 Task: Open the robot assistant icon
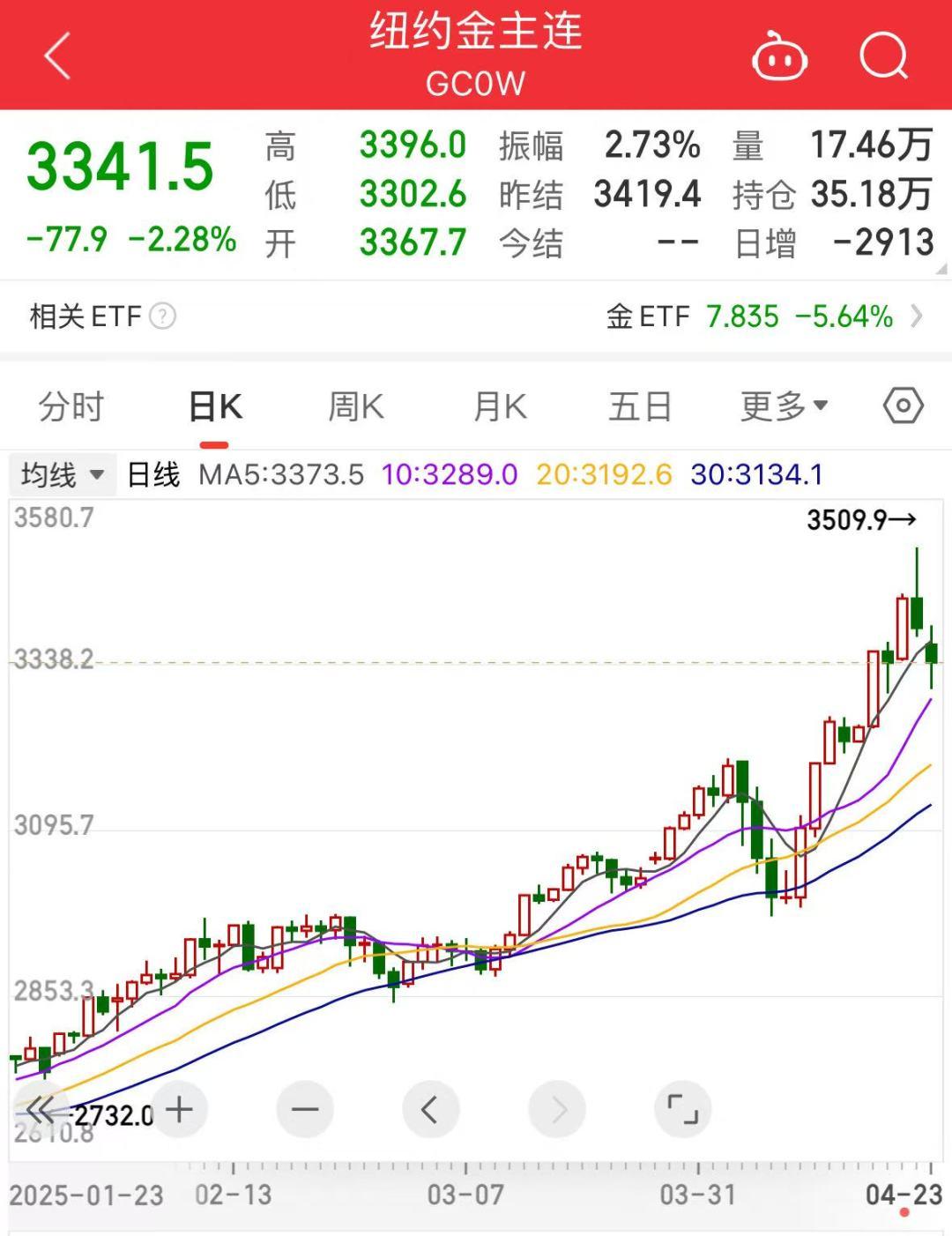coord(779,57)
